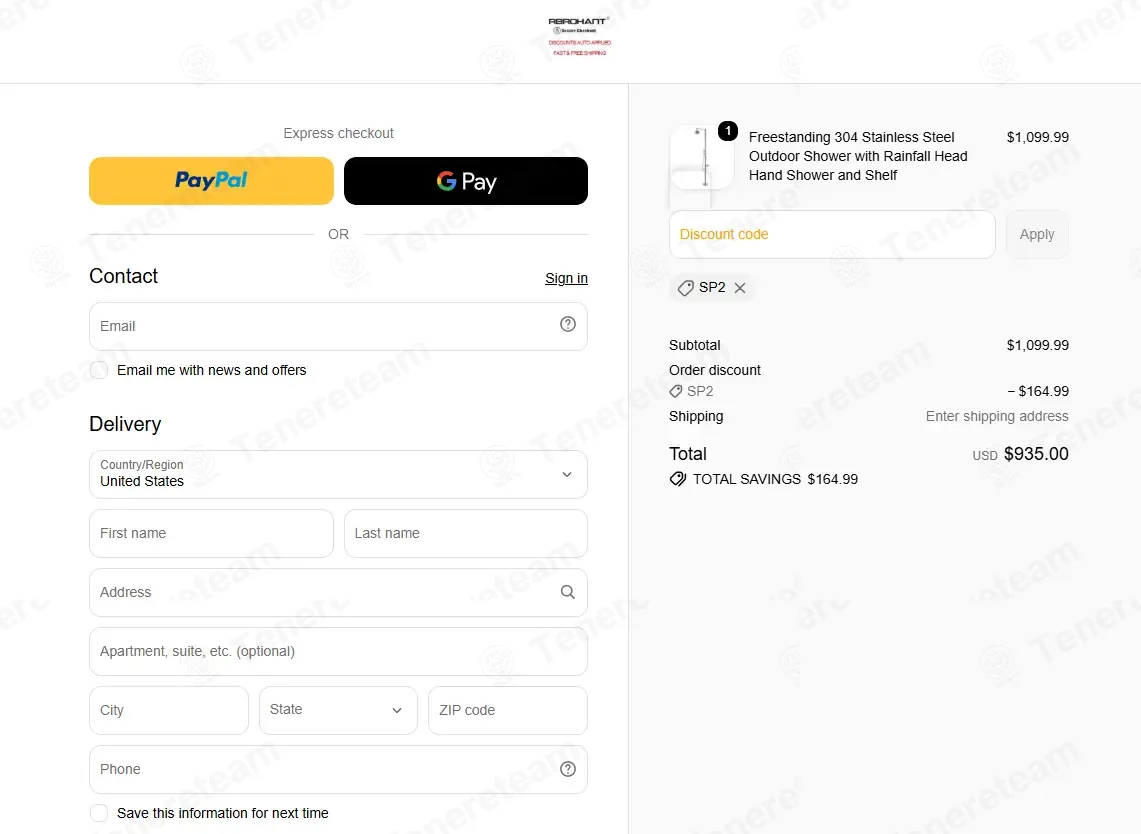Click the item quantity badge on product
The height and width of the screenshot is (834, 1141).
(x=728, y=131)
